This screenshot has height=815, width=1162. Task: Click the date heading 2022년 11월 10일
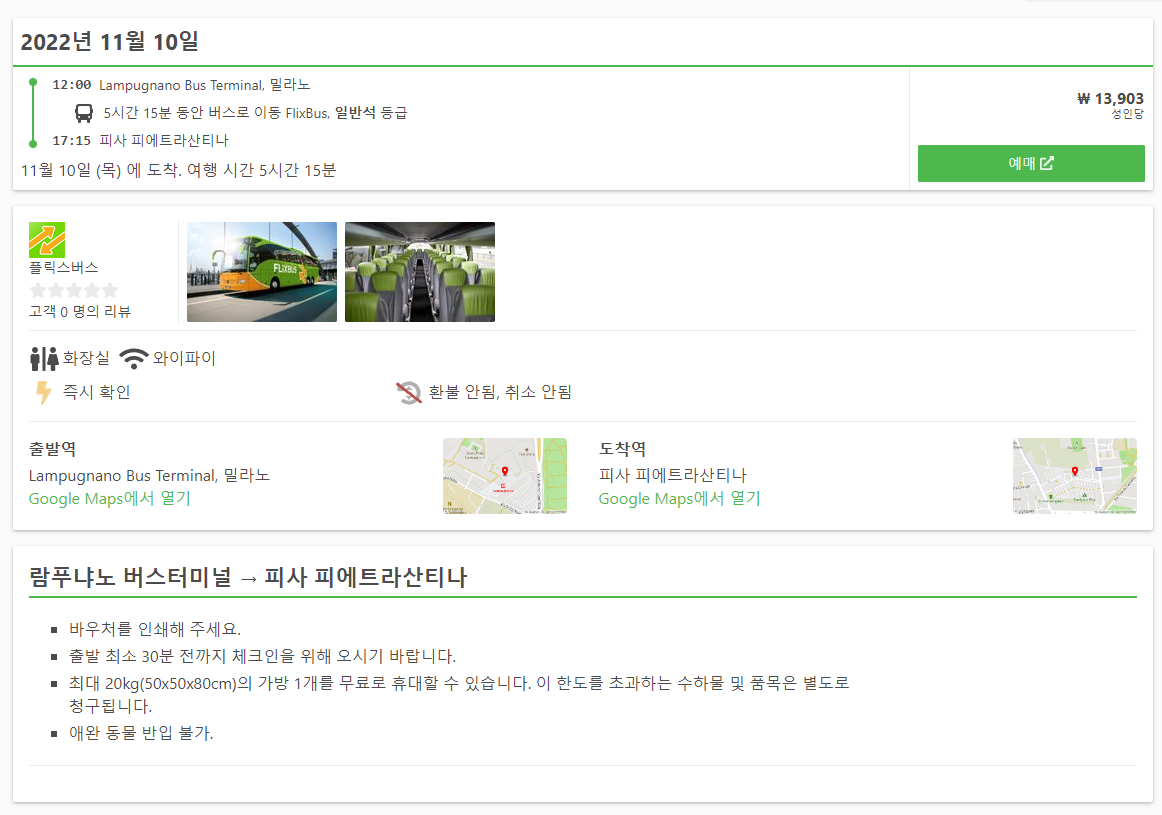(110, 41)
